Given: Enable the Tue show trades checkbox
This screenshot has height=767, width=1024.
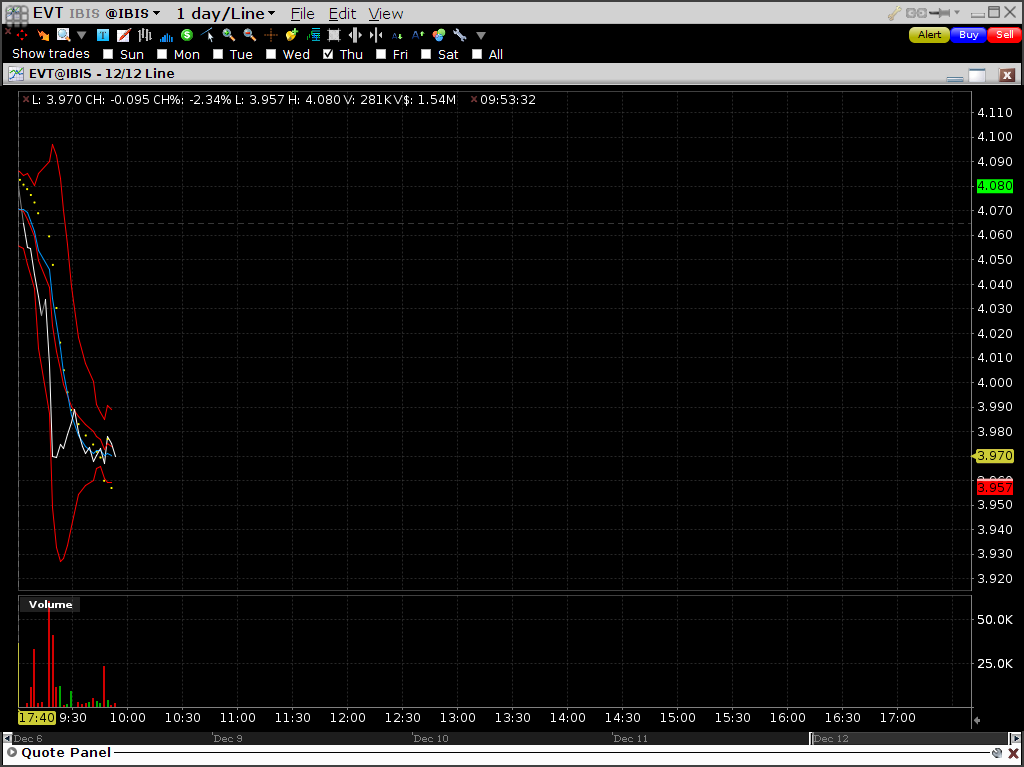Looking at the screenshot, I should tap(218, 54).
